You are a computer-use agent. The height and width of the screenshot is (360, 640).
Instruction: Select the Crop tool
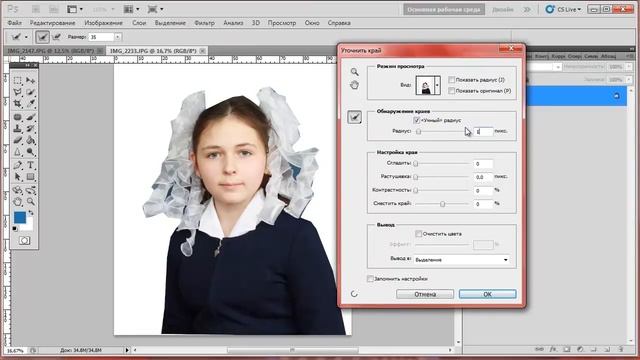18,104
